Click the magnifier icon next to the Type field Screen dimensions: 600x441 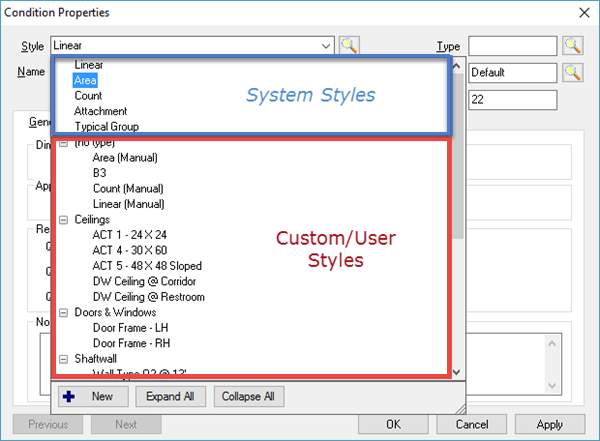click(x=572, y=46)
